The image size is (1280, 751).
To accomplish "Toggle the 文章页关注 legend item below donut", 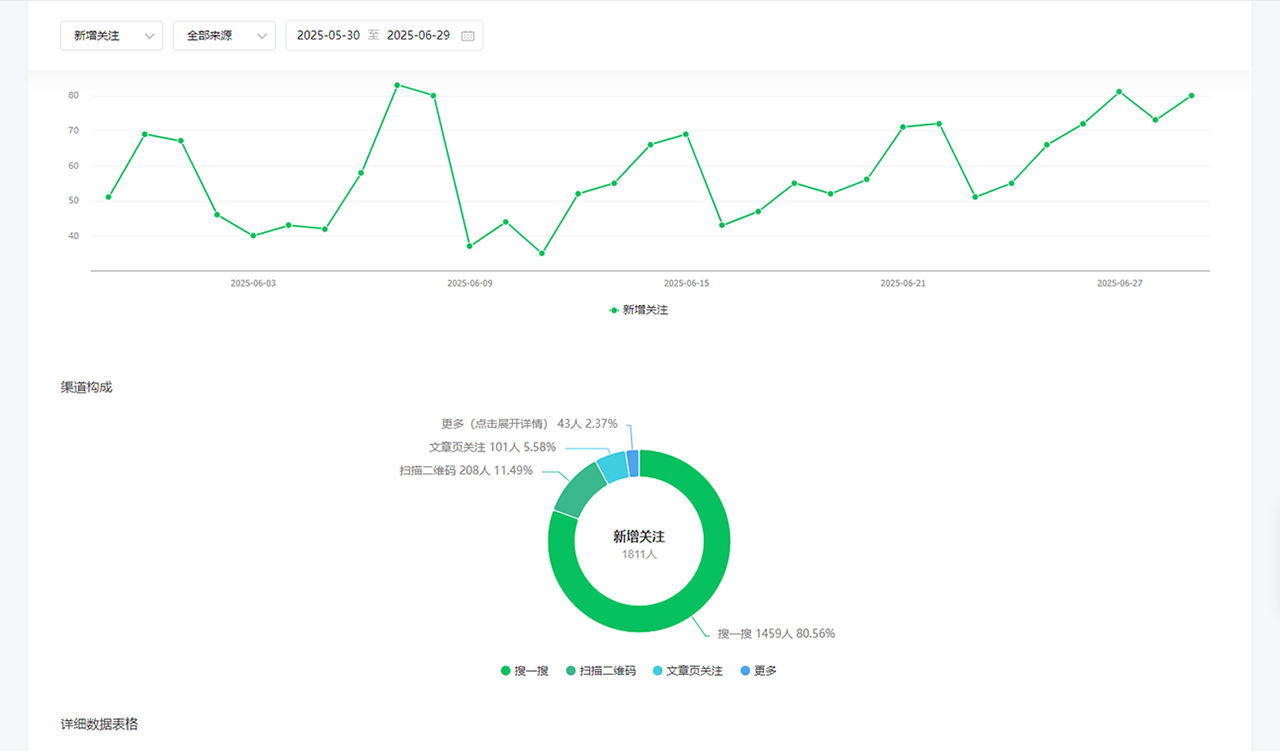I will [x=686, y=670].
